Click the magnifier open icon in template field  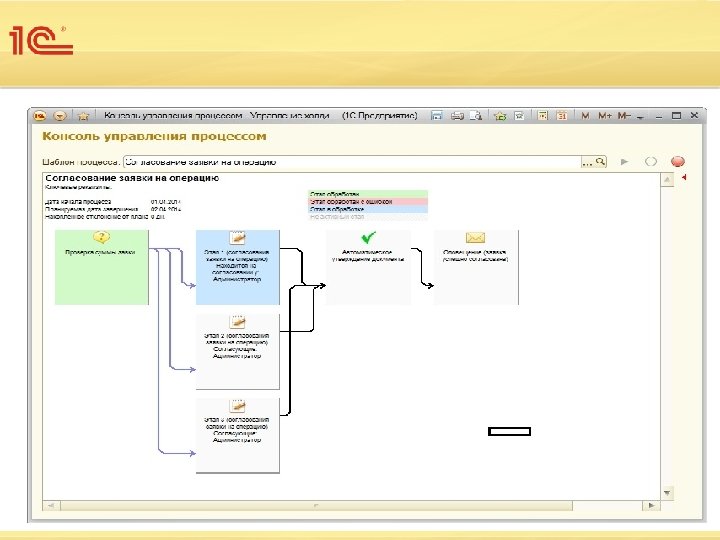coord(600,162)
